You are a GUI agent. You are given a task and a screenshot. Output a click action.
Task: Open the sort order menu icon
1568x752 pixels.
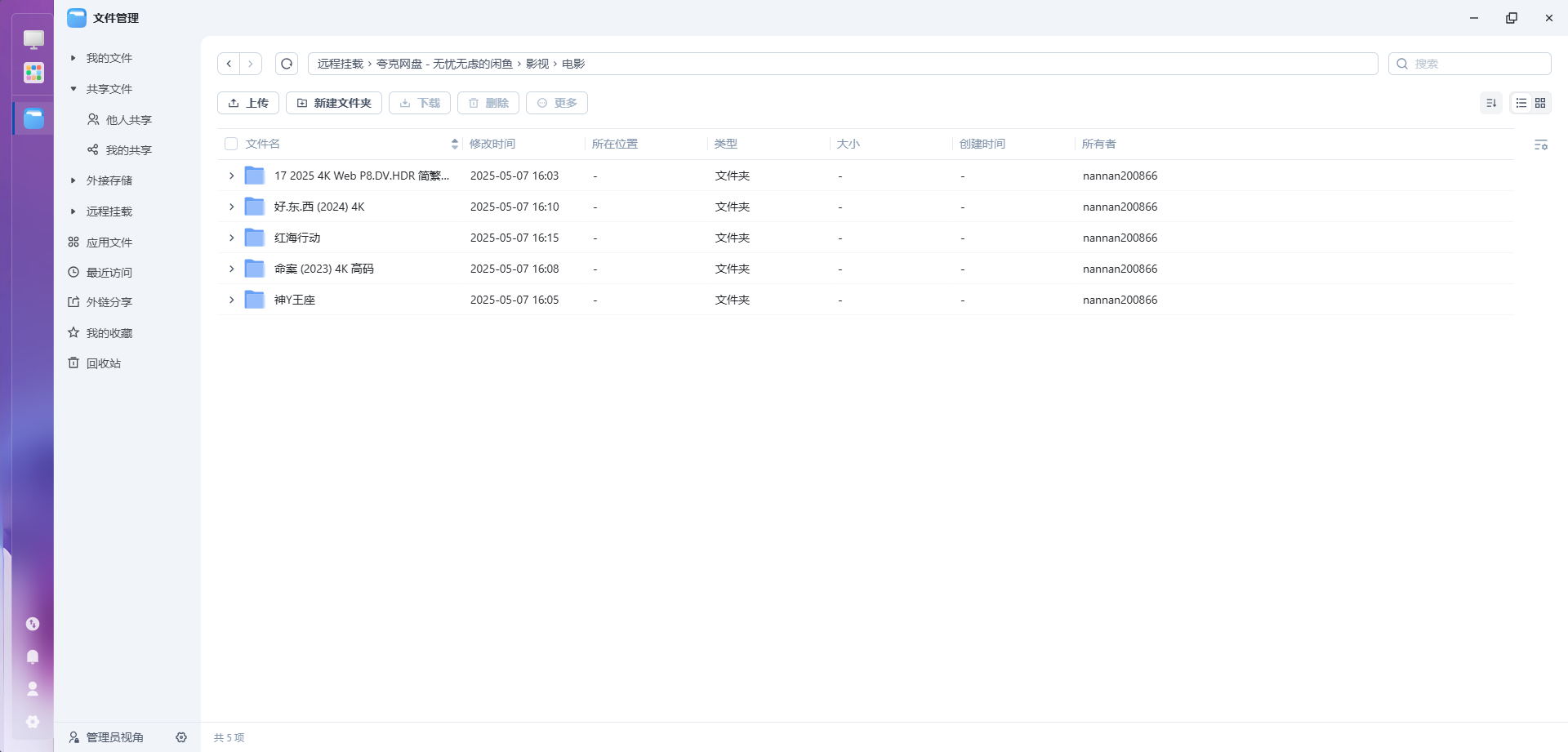click(x=1491, y=103)
